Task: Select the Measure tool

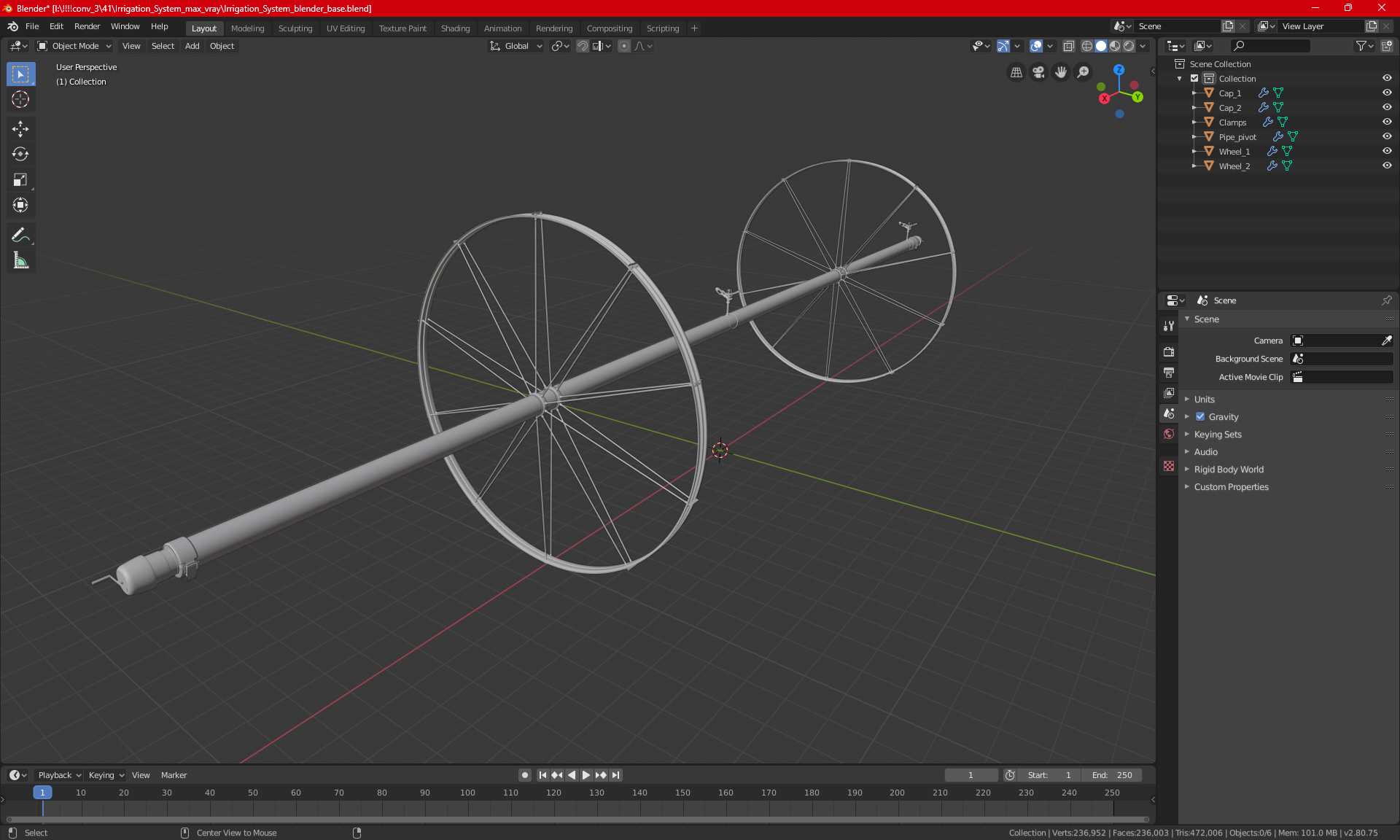Action: click(x=20, y=260)
